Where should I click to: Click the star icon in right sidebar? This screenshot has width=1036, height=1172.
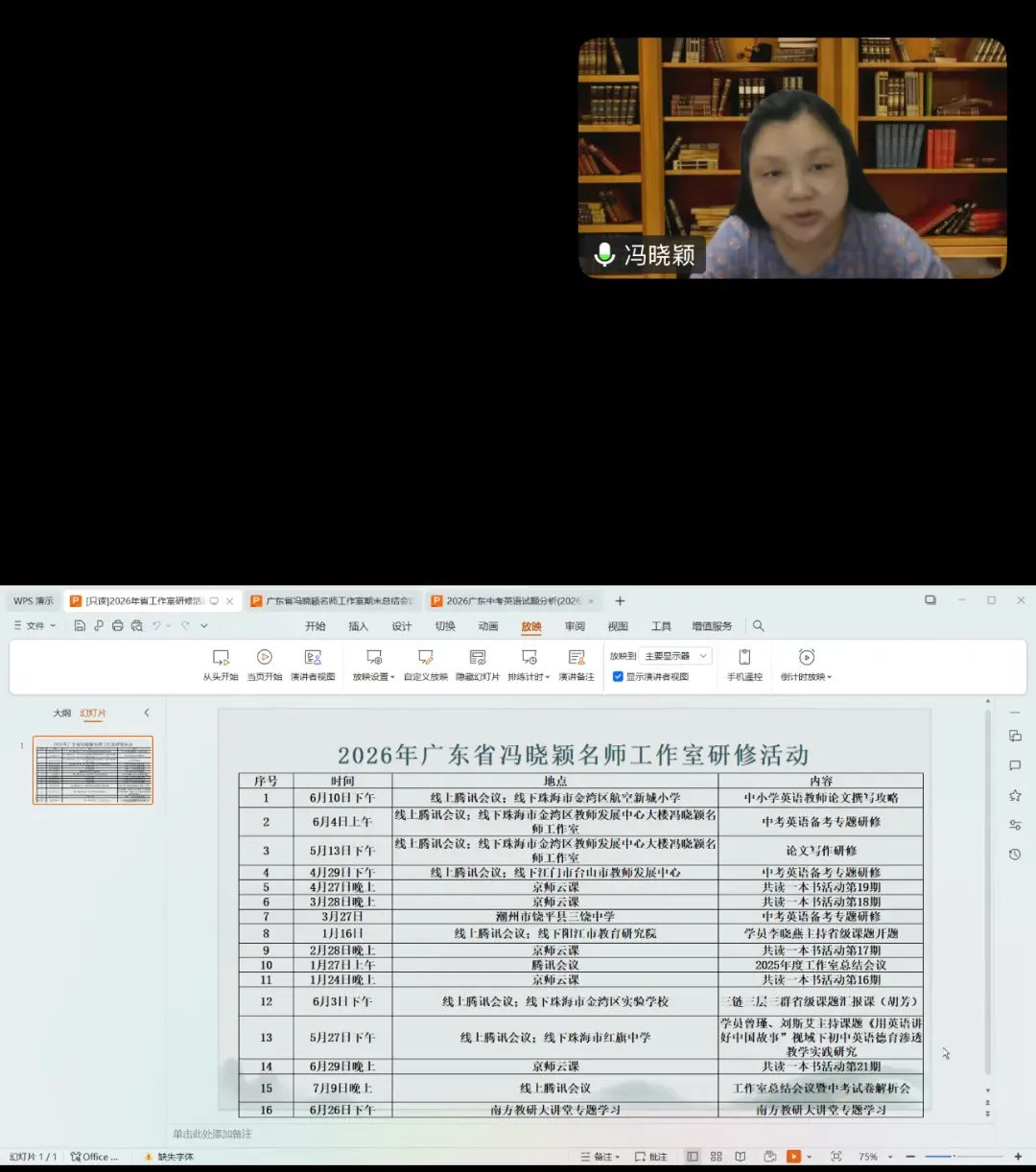(x=1015, y=795)
